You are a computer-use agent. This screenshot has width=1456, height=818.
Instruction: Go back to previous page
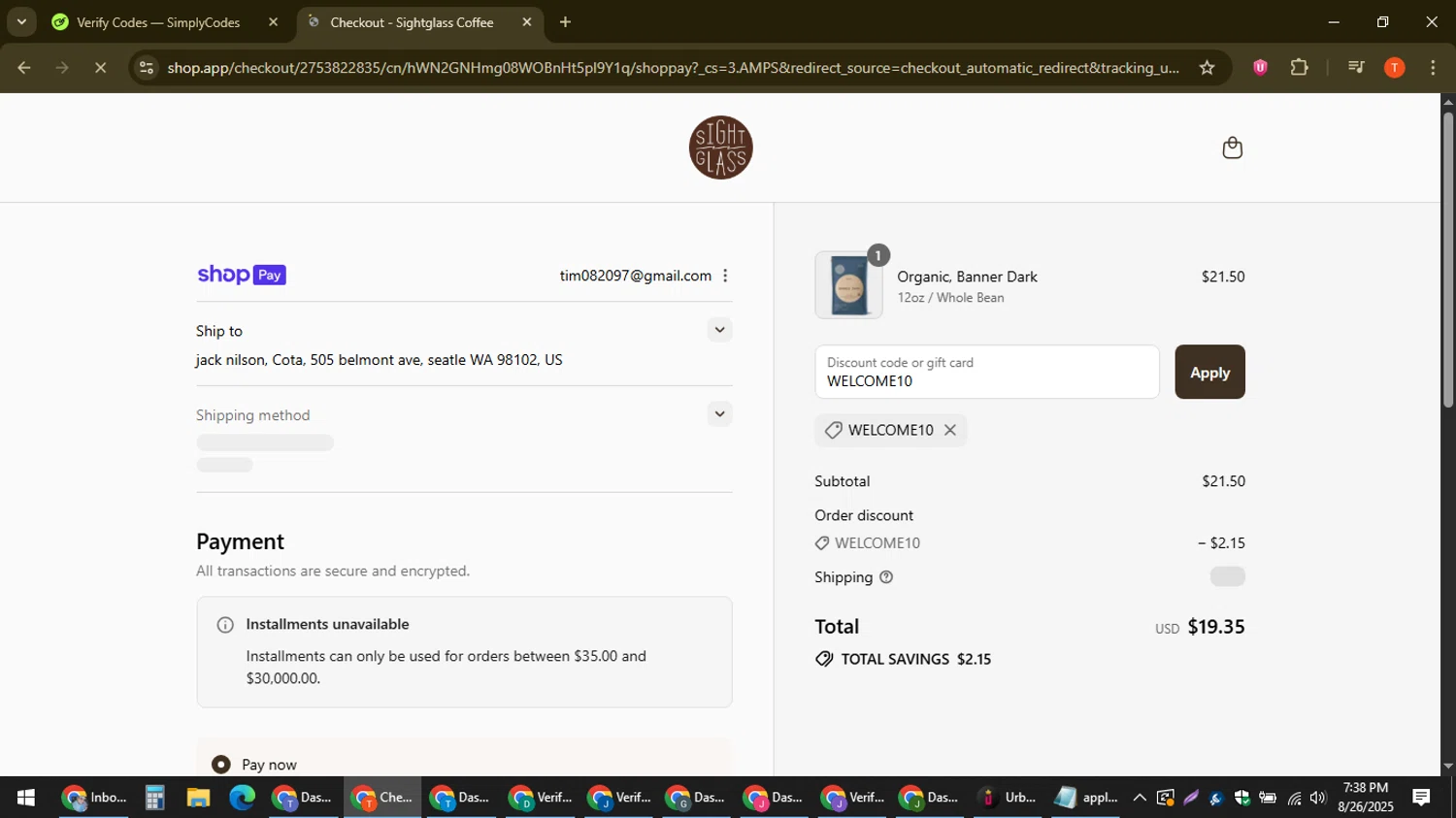(x=24, y=68)
